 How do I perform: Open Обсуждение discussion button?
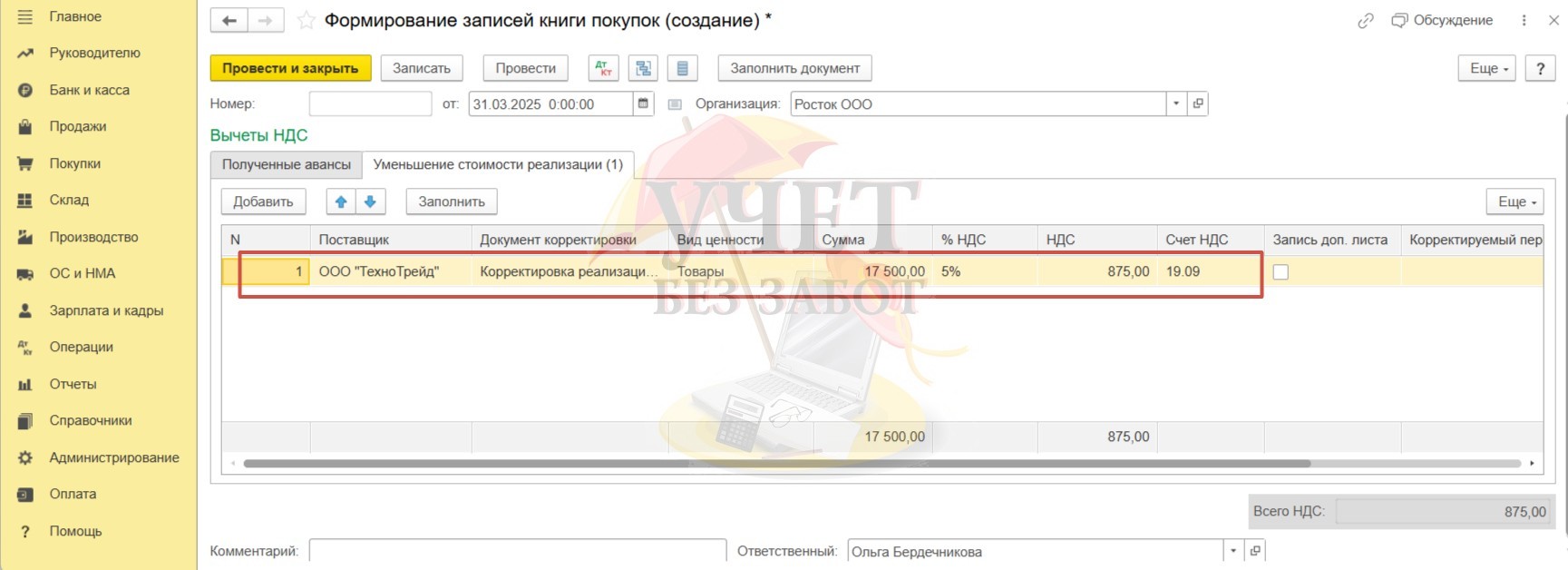point(1442,20)
